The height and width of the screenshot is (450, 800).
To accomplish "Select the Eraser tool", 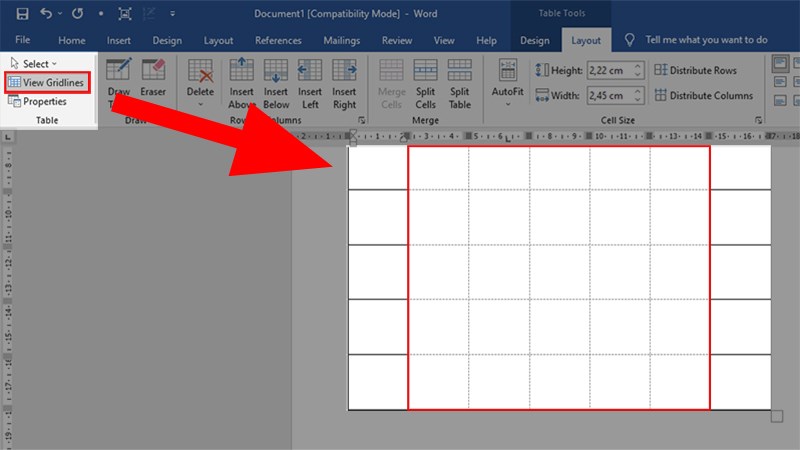I will [x=153, y=78].
